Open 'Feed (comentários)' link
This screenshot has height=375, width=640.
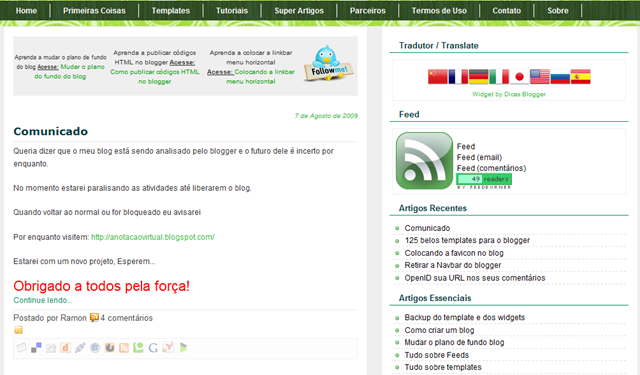click(491, 168)
